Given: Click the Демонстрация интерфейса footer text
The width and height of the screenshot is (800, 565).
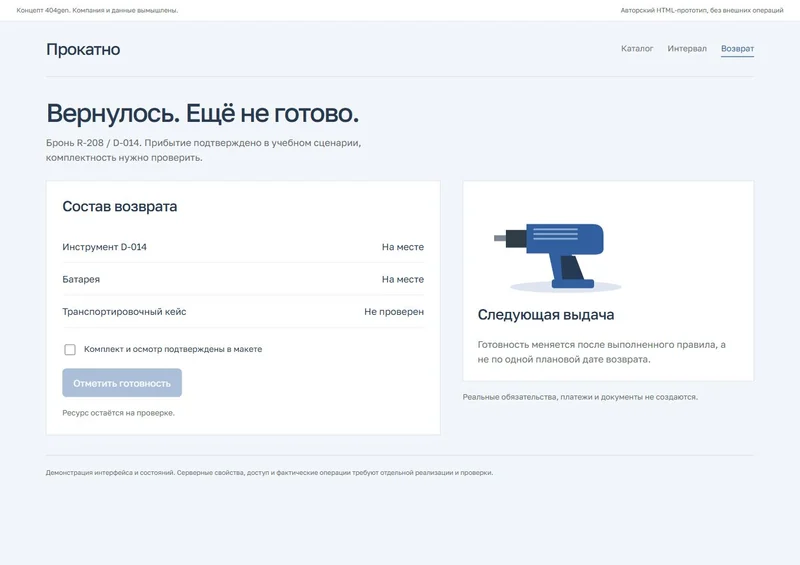Looking at the screenshot, I should click(269, 473).
